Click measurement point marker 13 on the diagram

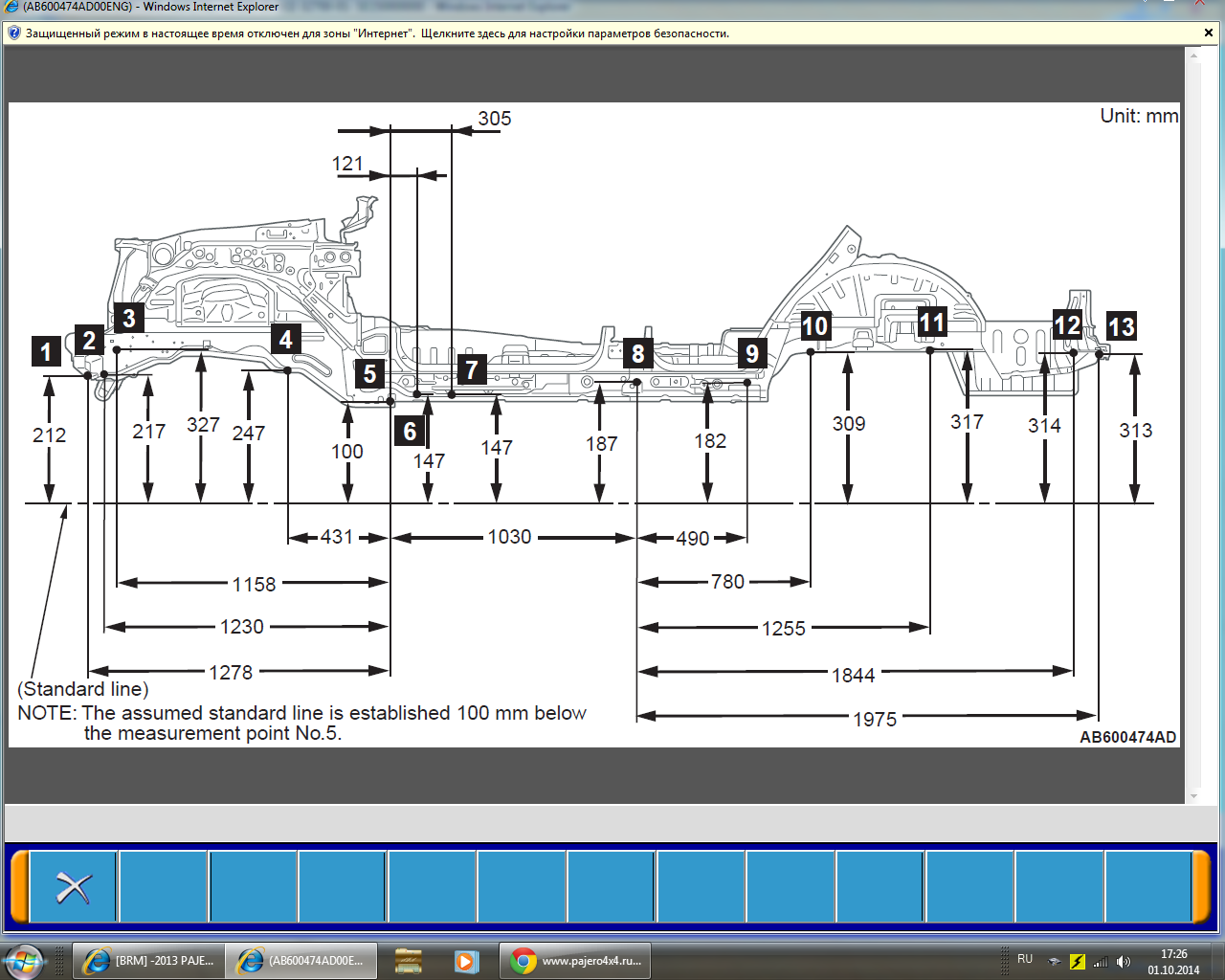pyautogui.click(x=1121, y=326)
